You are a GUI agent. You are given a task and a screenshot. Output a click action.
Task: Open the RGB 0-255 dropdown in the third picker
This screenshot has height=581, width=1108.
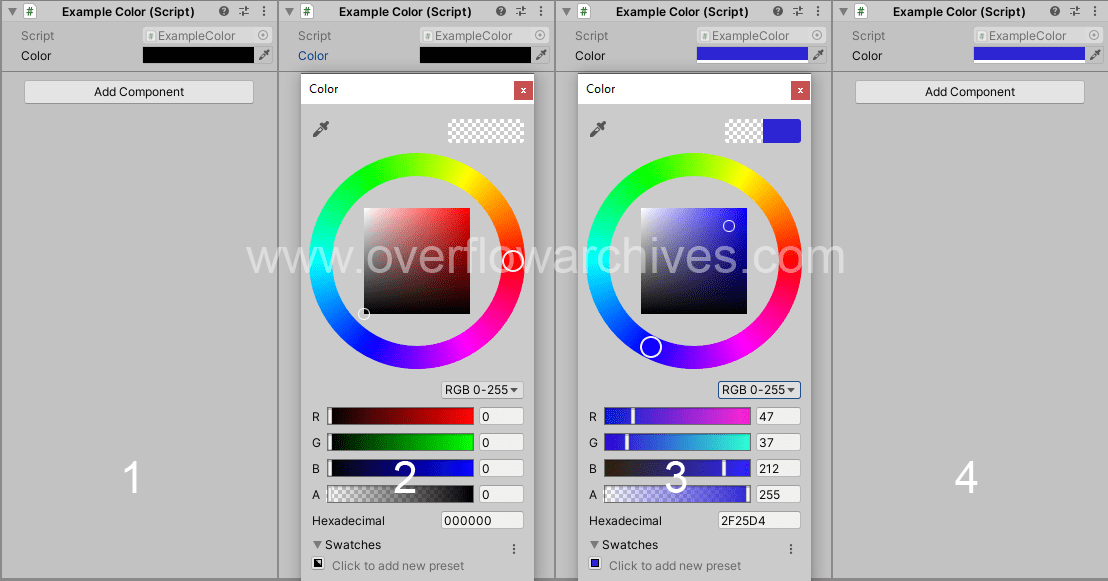[x=757, y=389]
